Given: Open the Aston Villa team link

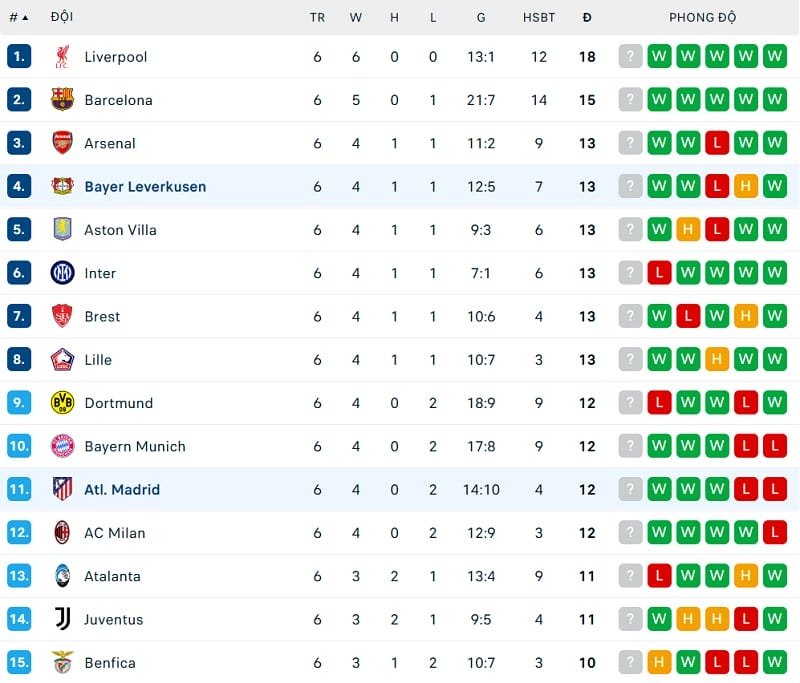Looking at the screenshot, I should [x=120, y=230].
